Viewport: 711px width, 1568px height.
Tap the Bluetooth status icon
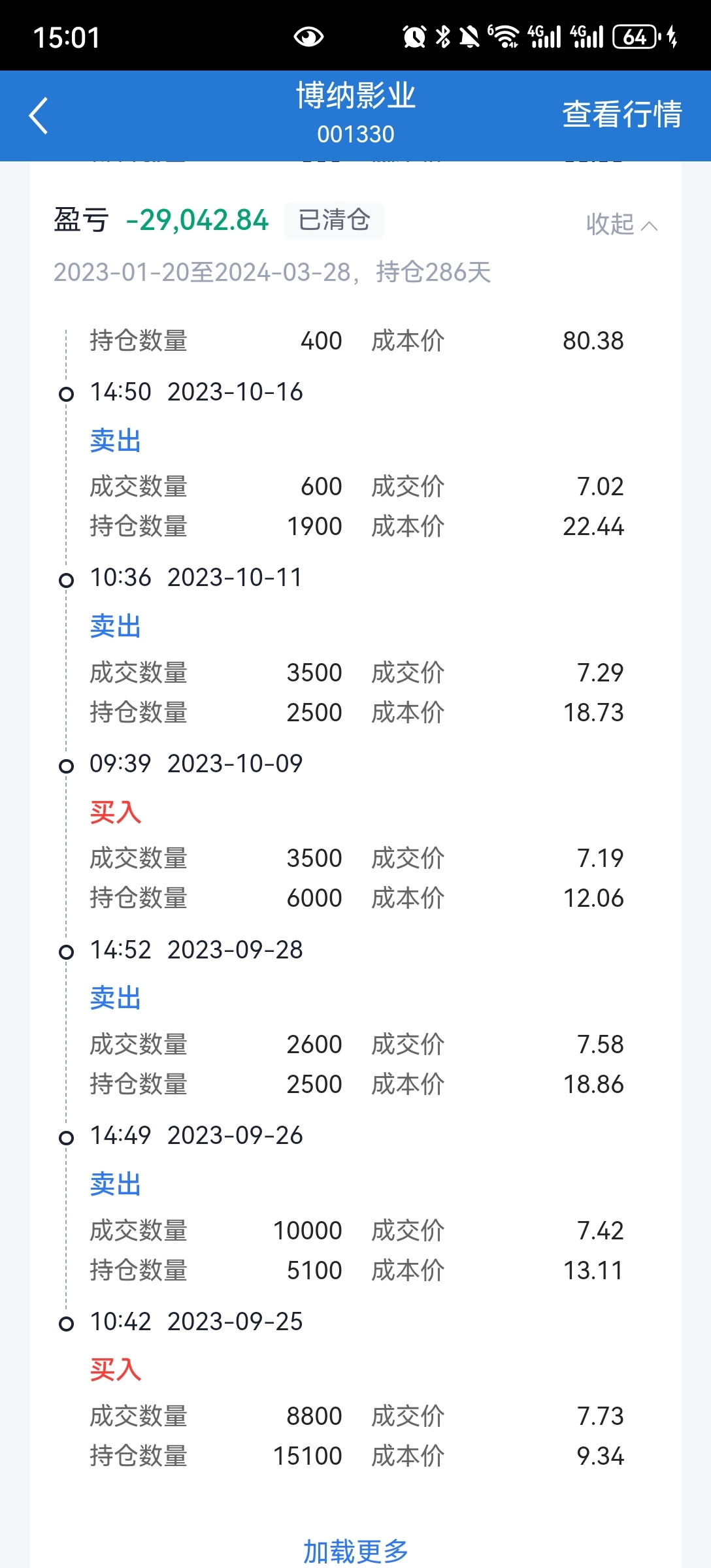coord(443,37)
